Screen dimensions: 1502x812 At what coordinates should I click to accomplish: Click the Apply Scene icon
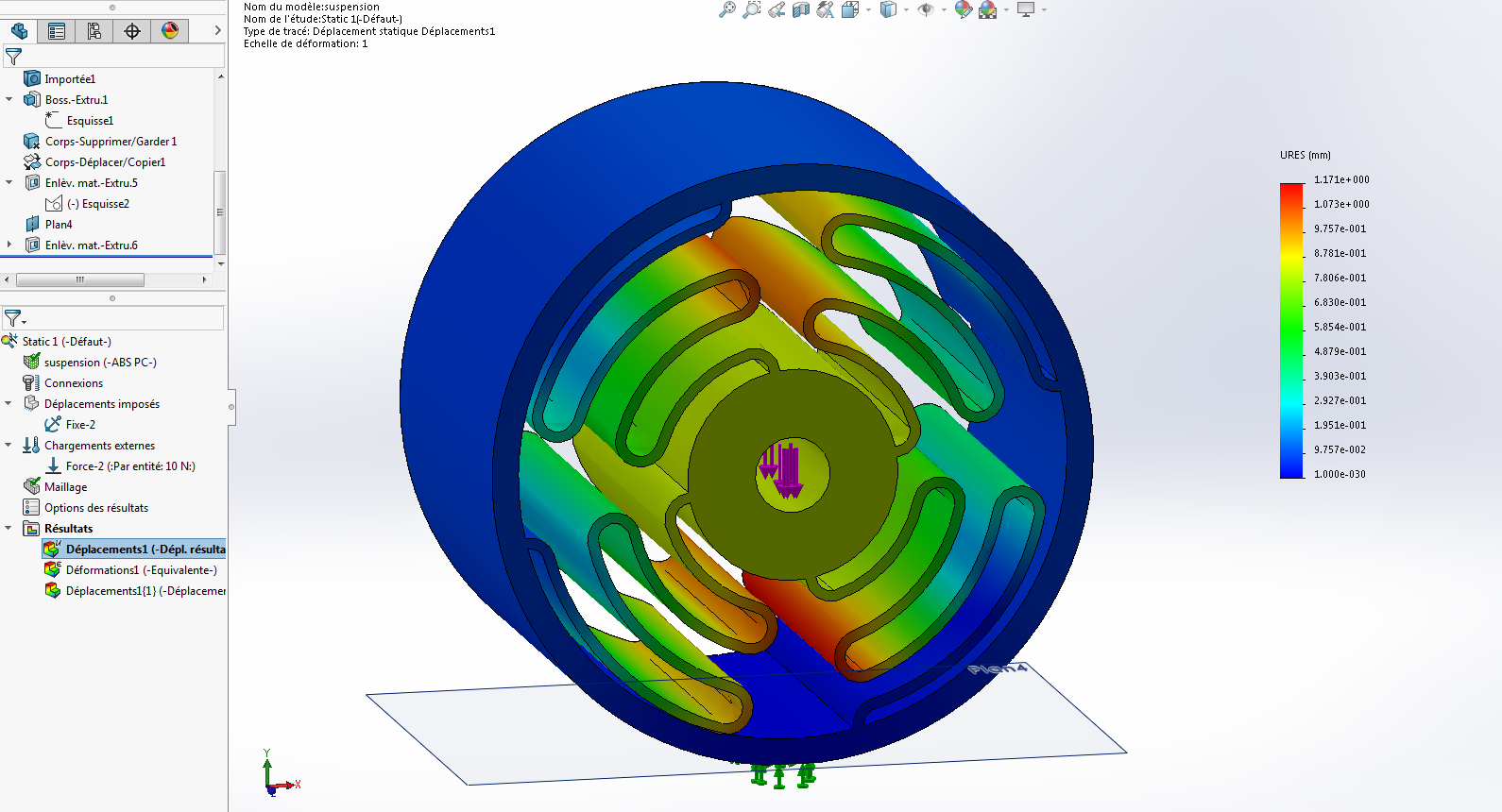point(988,9)
